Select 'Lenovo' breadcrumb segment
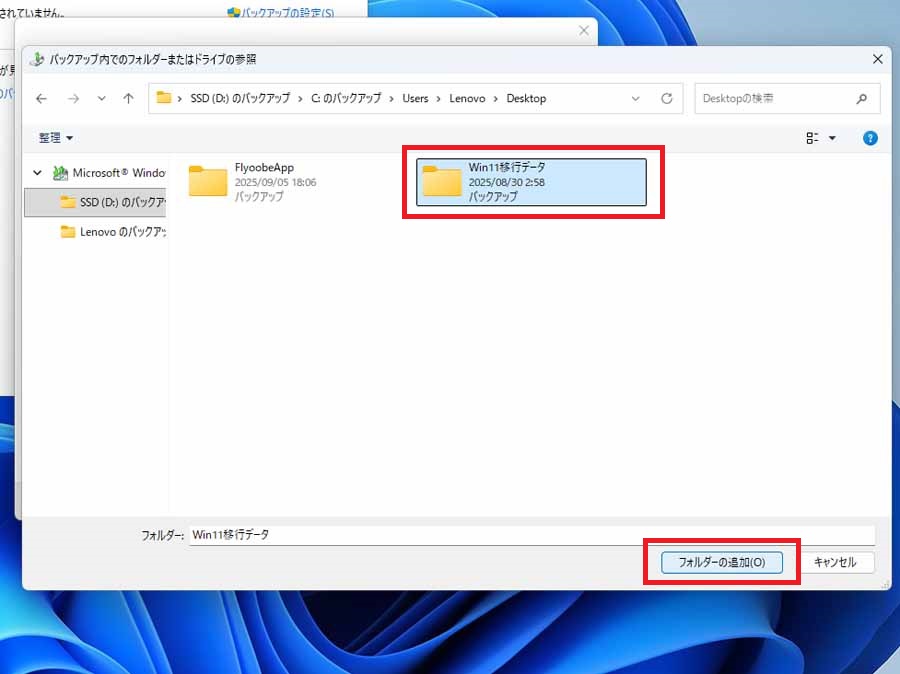Screen dimensions: 900x674 coord(467,98)
